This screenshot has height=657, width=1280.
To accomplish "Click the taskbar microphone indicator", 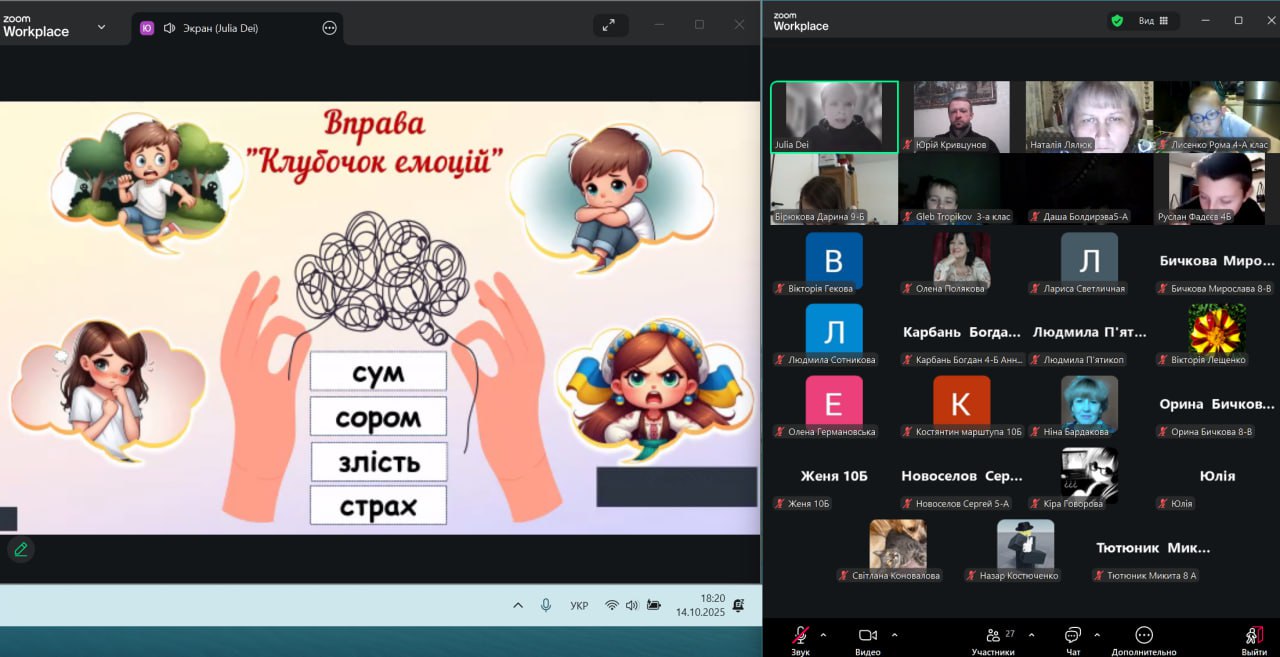I will pyautogui.click(x=546, y=605).
